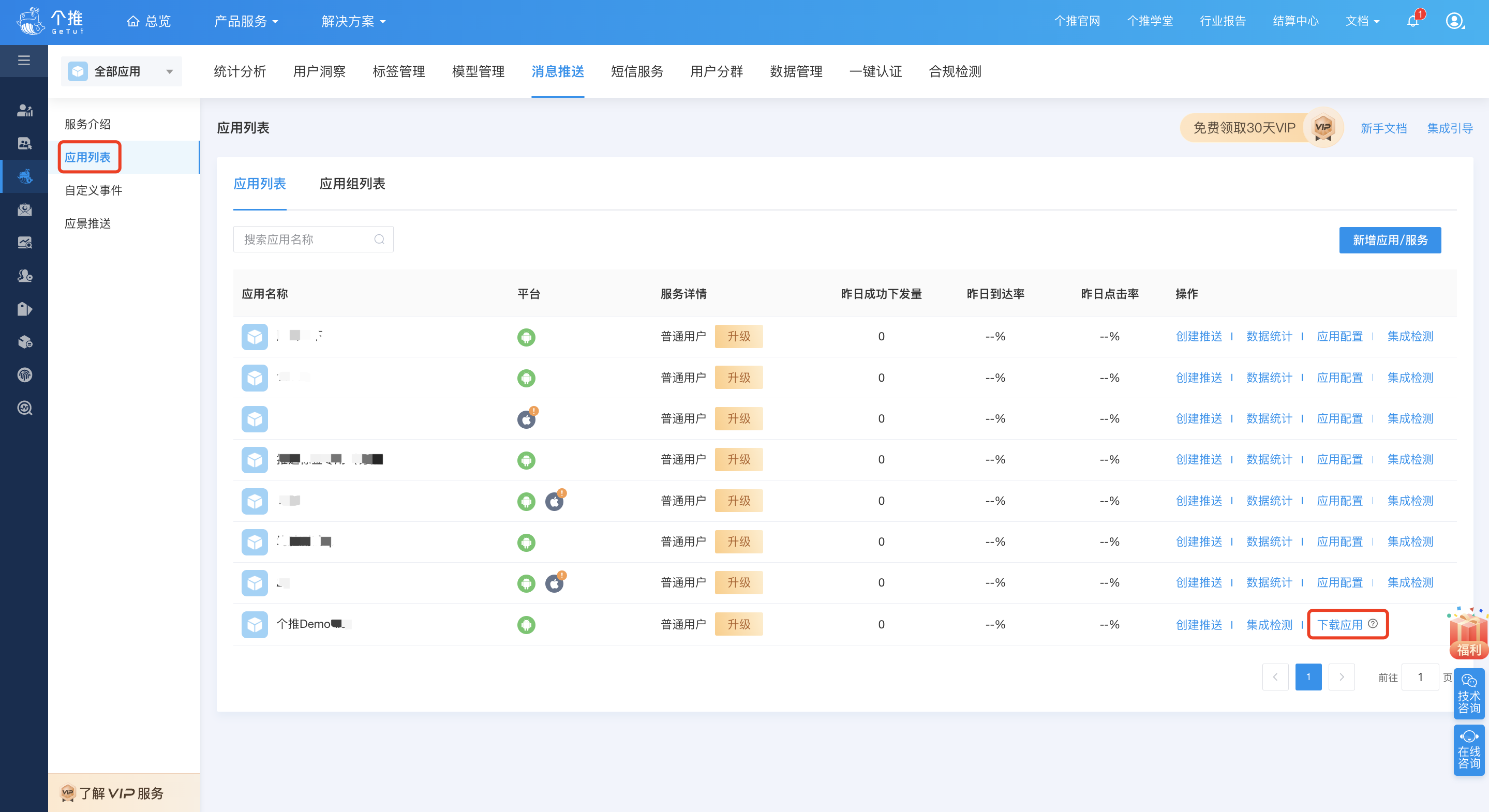Switch to 标签管理 tab
Viewport: 1489px width, 812px height.
click(x=399, y=72)
